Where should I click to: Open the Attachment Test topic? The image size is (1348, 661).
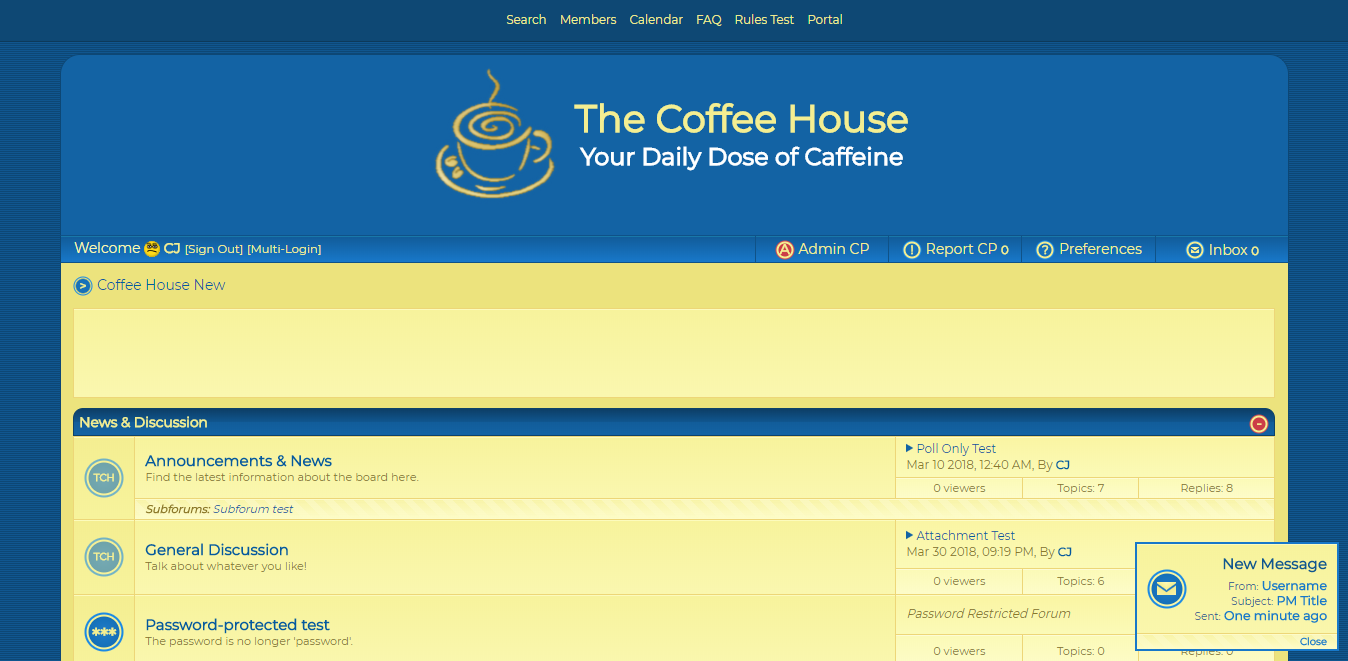[966, 536]
